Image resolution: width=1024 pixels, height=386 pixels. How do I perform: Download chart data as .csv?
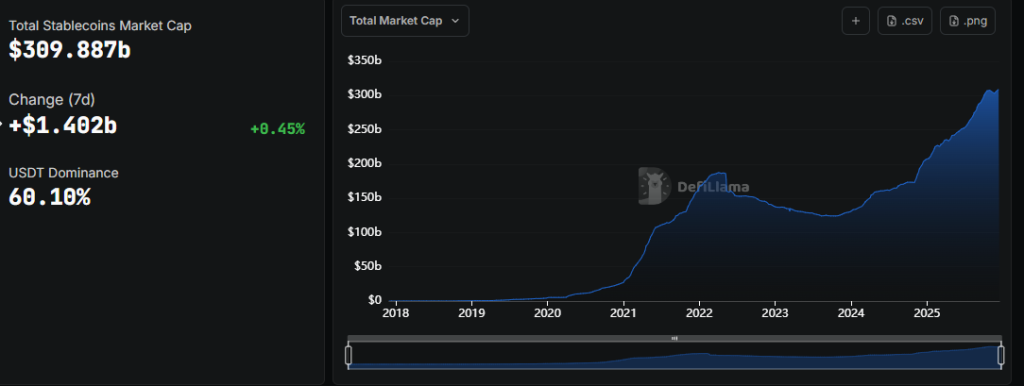click(x=904, y=21)
